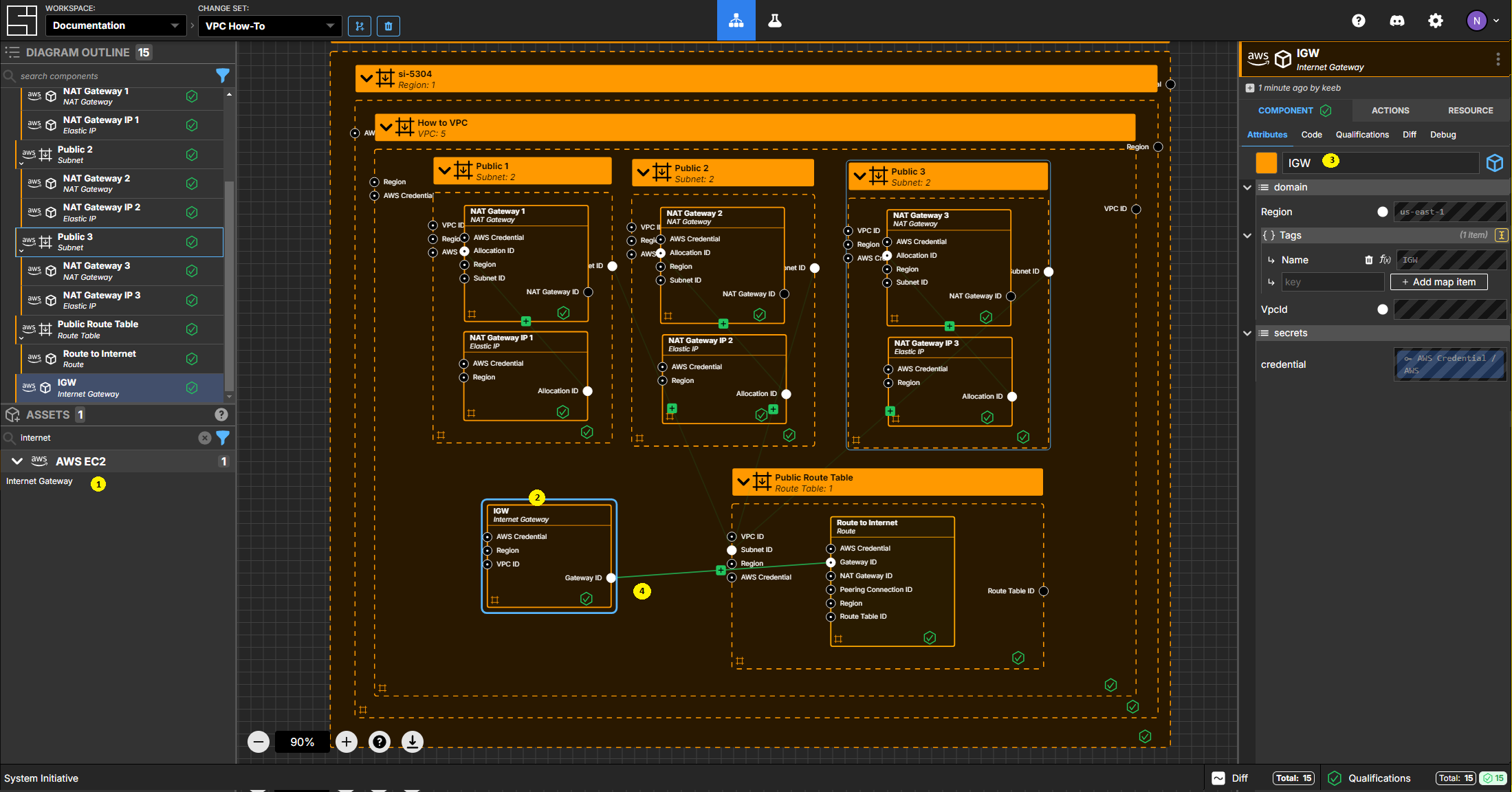The image size is (1512, 792).
Task: Open the settings gear icon
Action: coord(1436,21)
